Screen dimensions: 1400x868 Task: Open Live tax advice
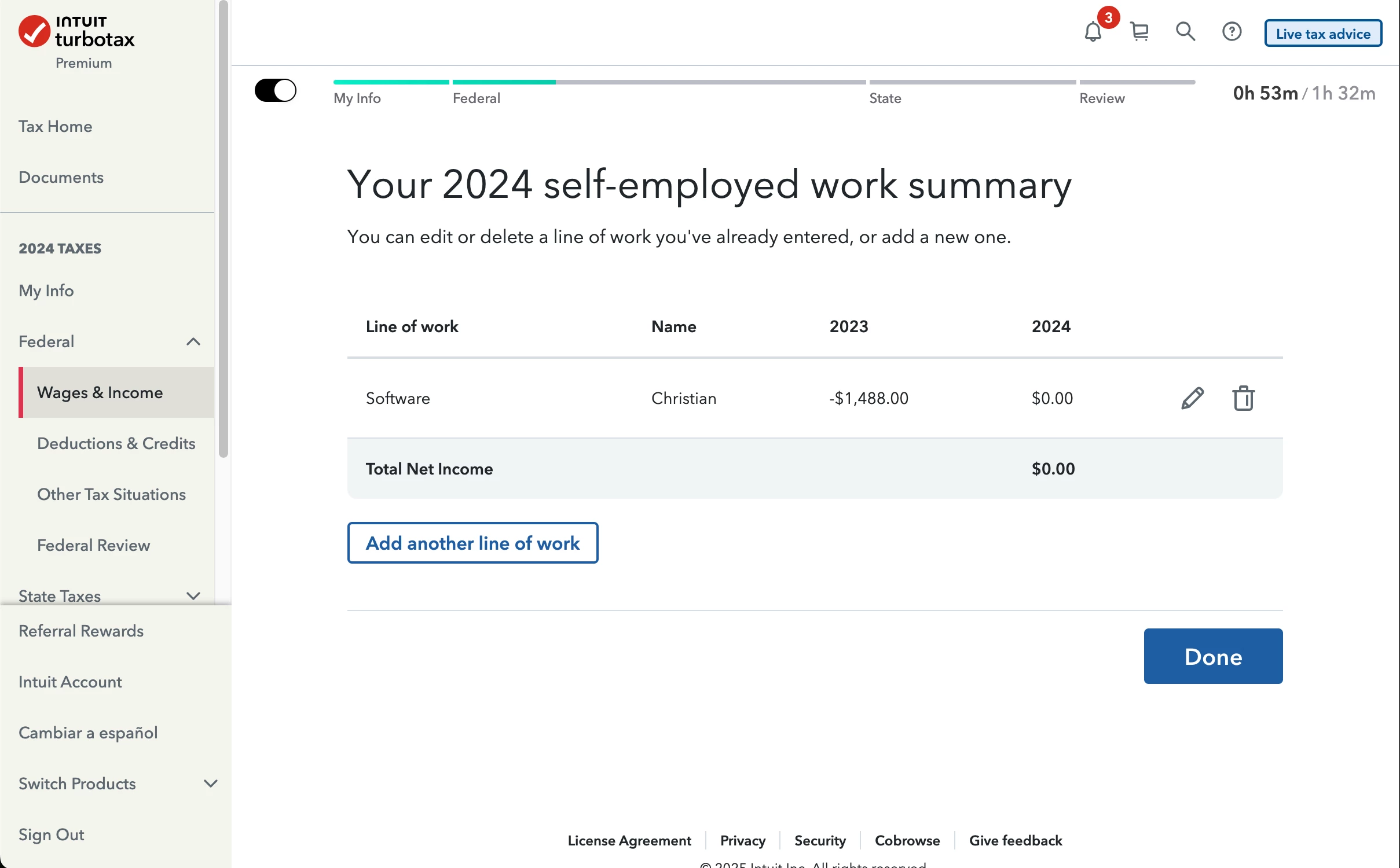point(1323,34)
